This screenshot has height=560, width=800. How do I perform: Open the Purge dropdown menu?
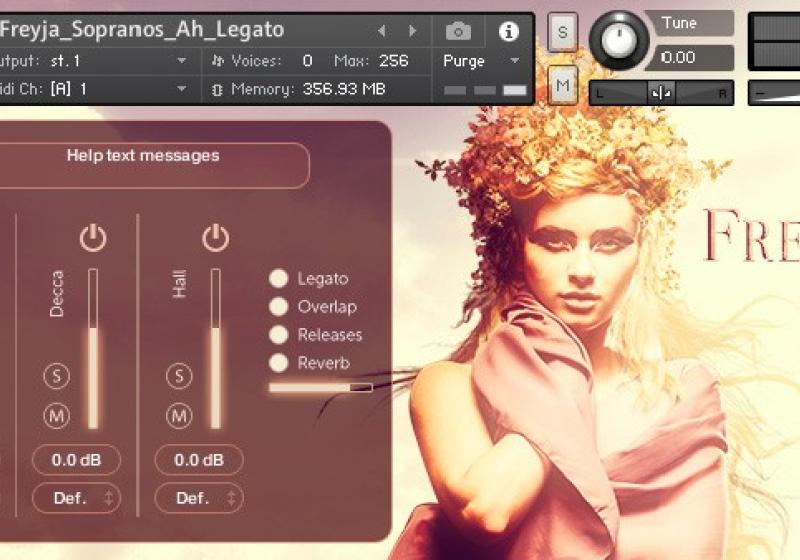coord(481,61)
